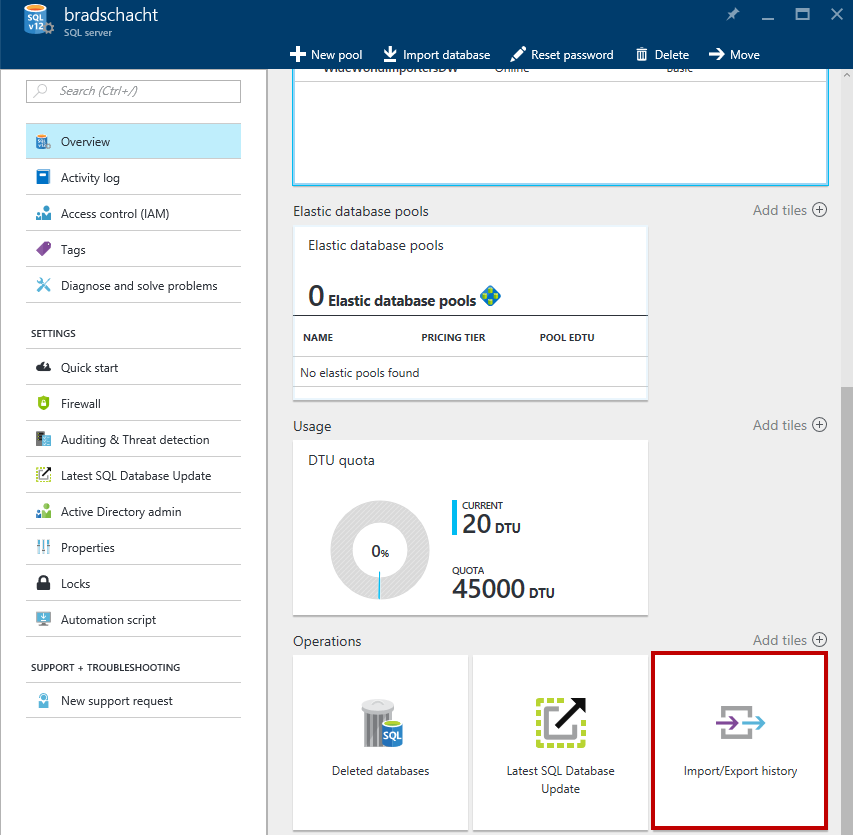Click the Firewall shield icon

pyautogui.click(x=43, y=403)
